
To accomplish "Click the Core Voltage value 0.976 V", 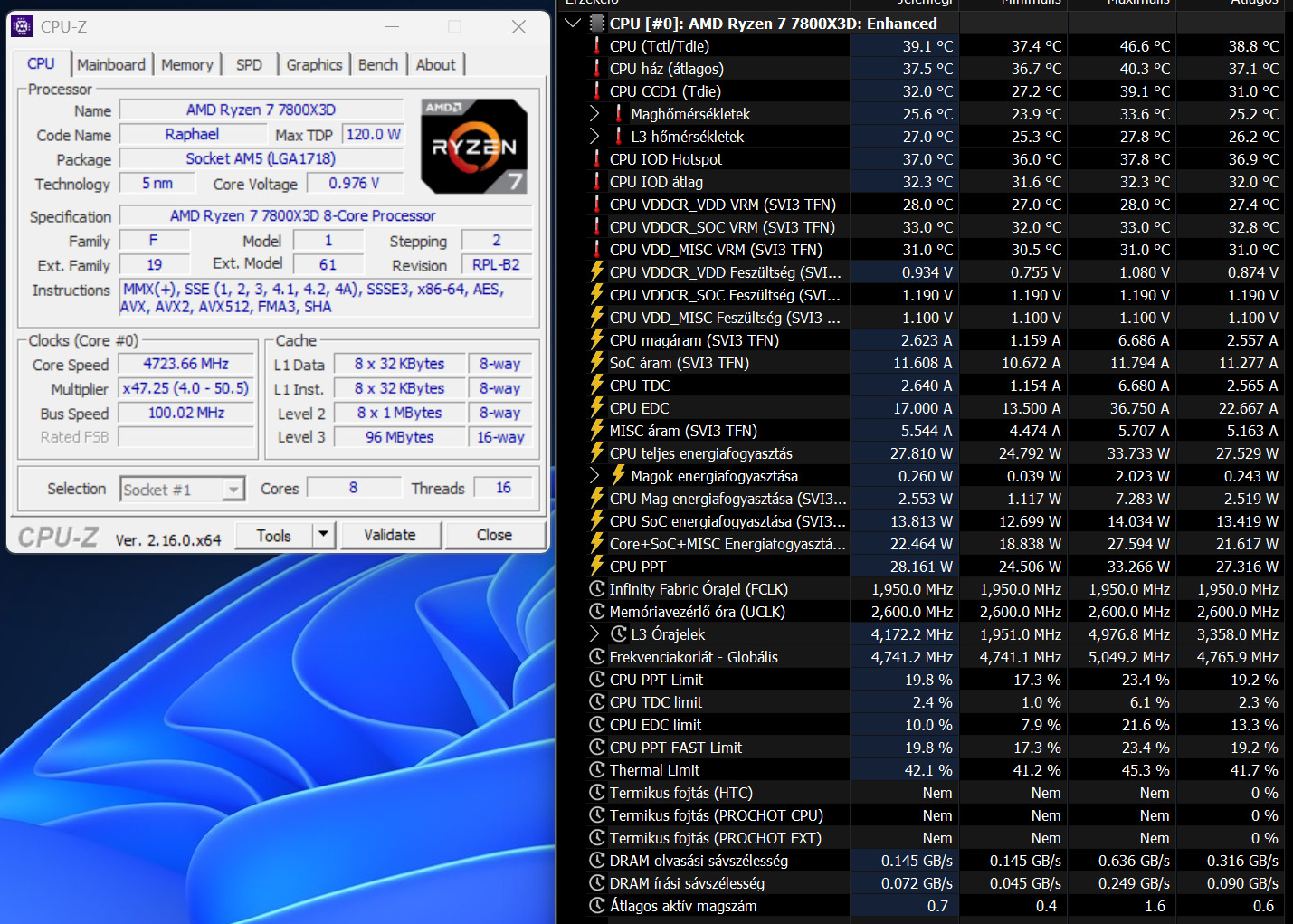I will click(354, 183).
